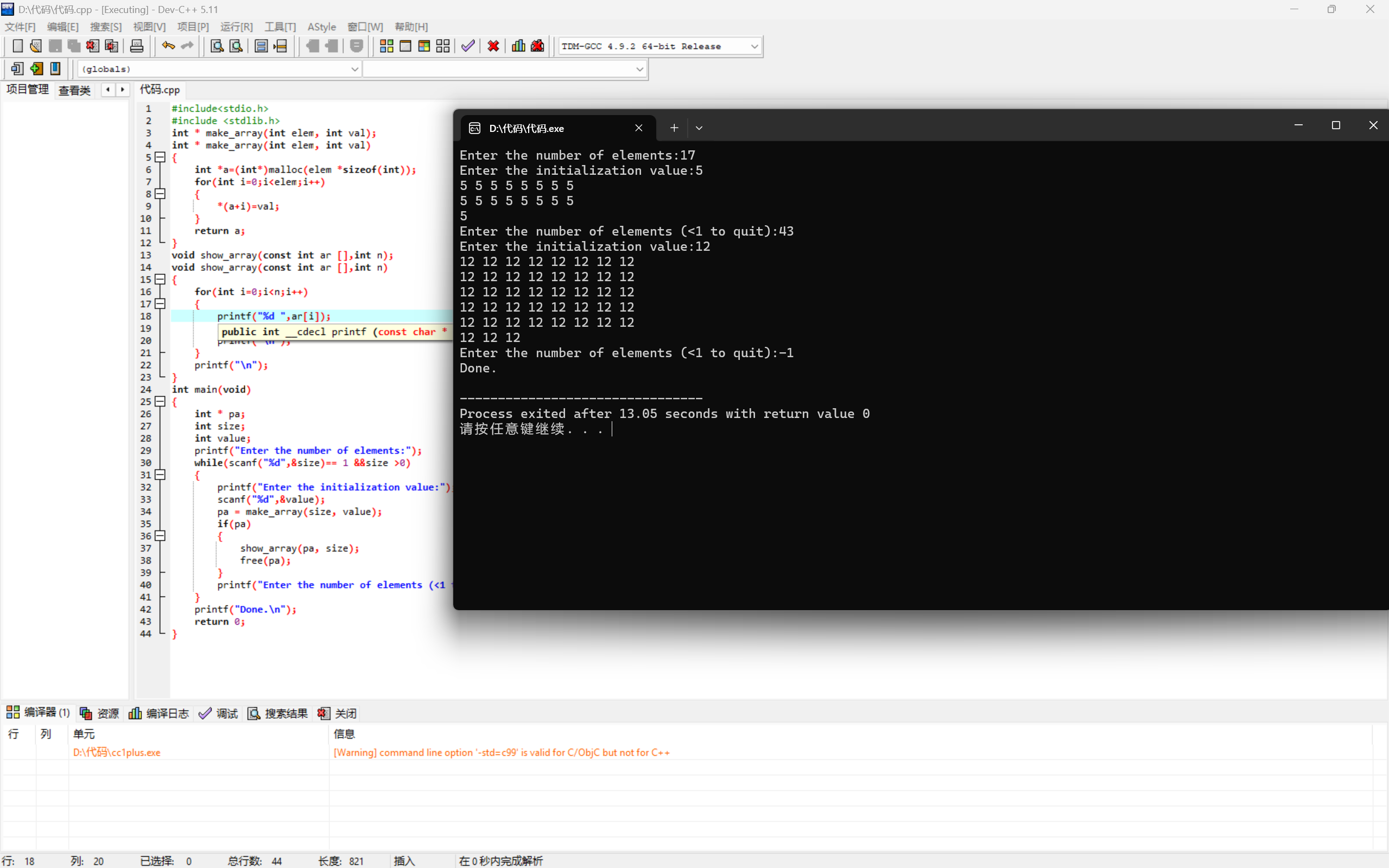
Task: Open the TDM-GCC compiler selection dropdown
Action: (x=754, y=47)
